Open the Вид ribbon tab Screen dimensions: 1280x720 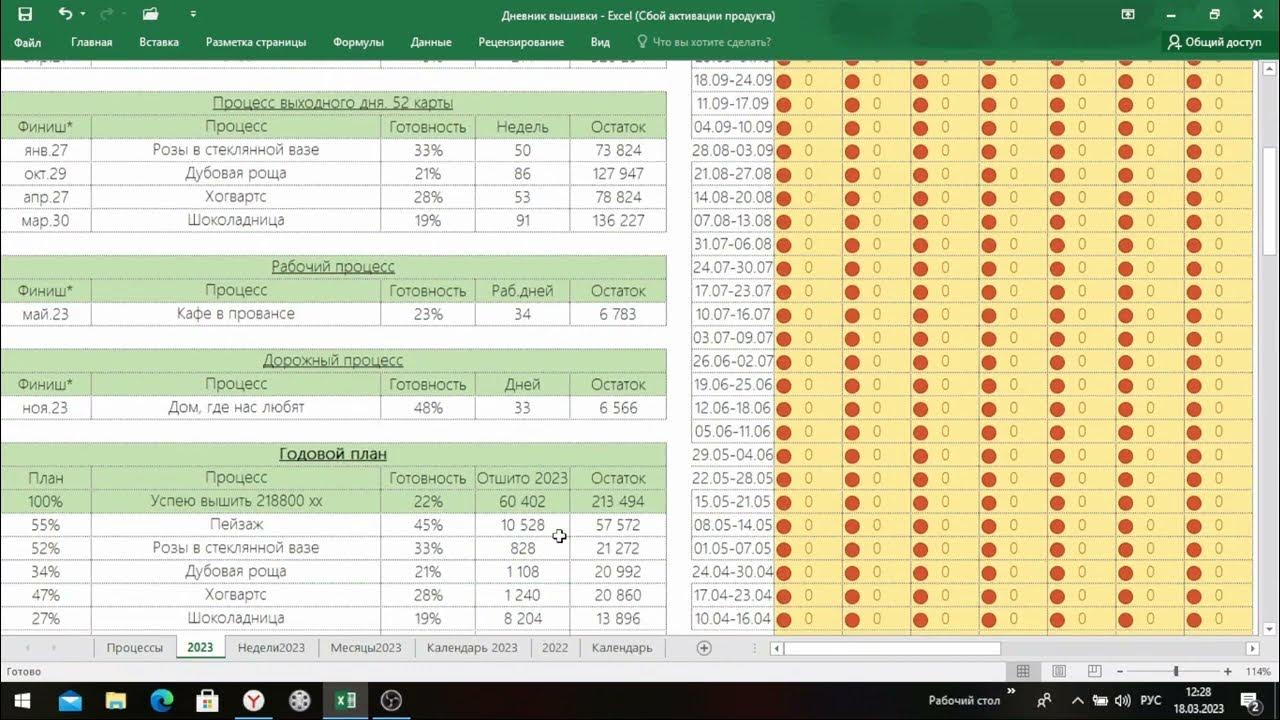600,43
